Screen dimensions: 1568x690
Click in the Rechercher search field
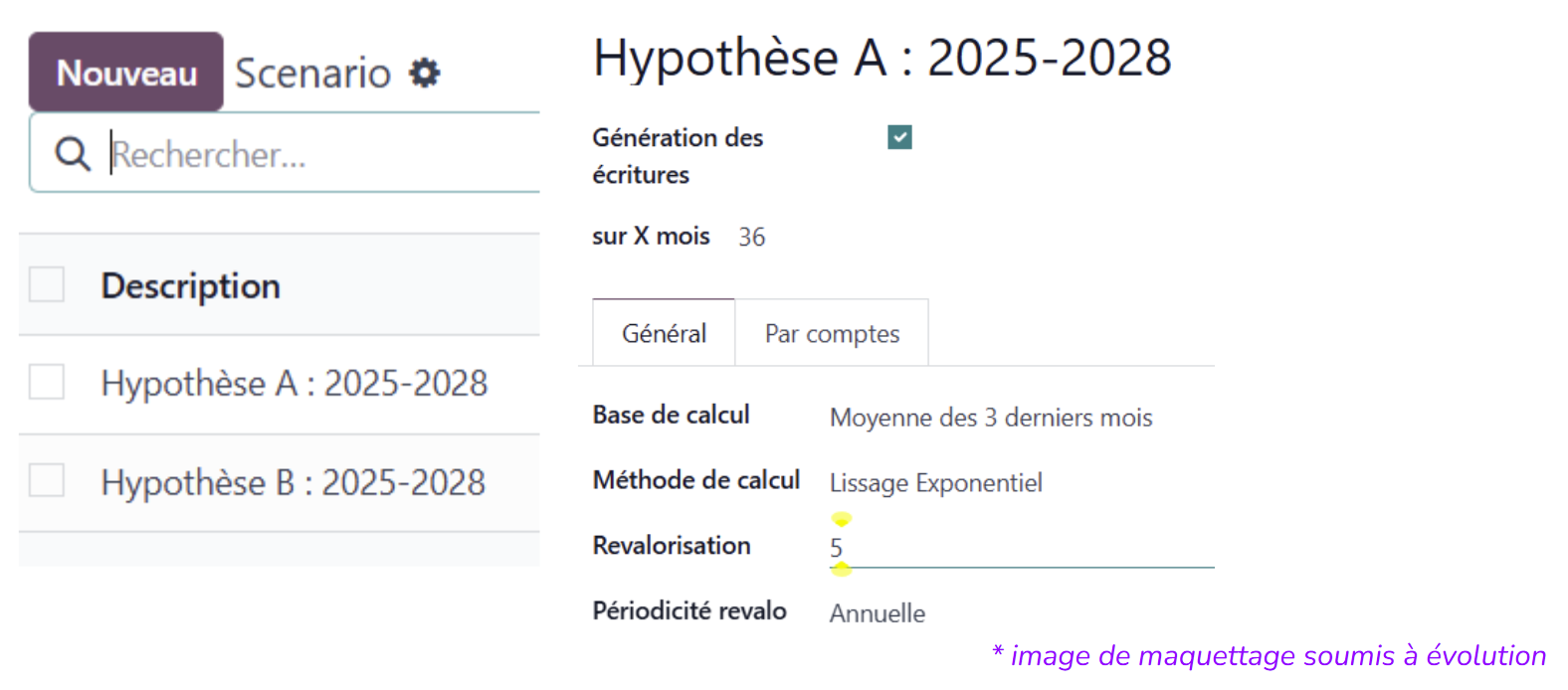[318, 154]
